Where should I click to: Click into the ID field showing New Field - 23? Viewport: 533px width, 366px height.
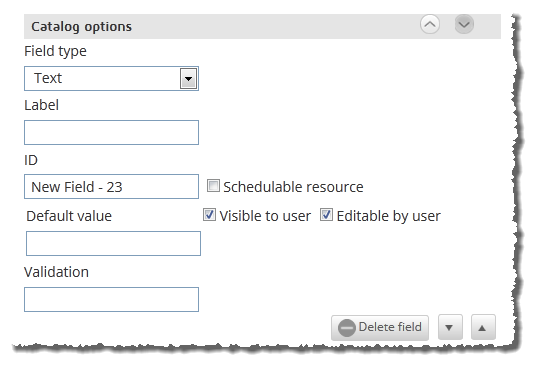pyautogui.click(x=111, y=187)
